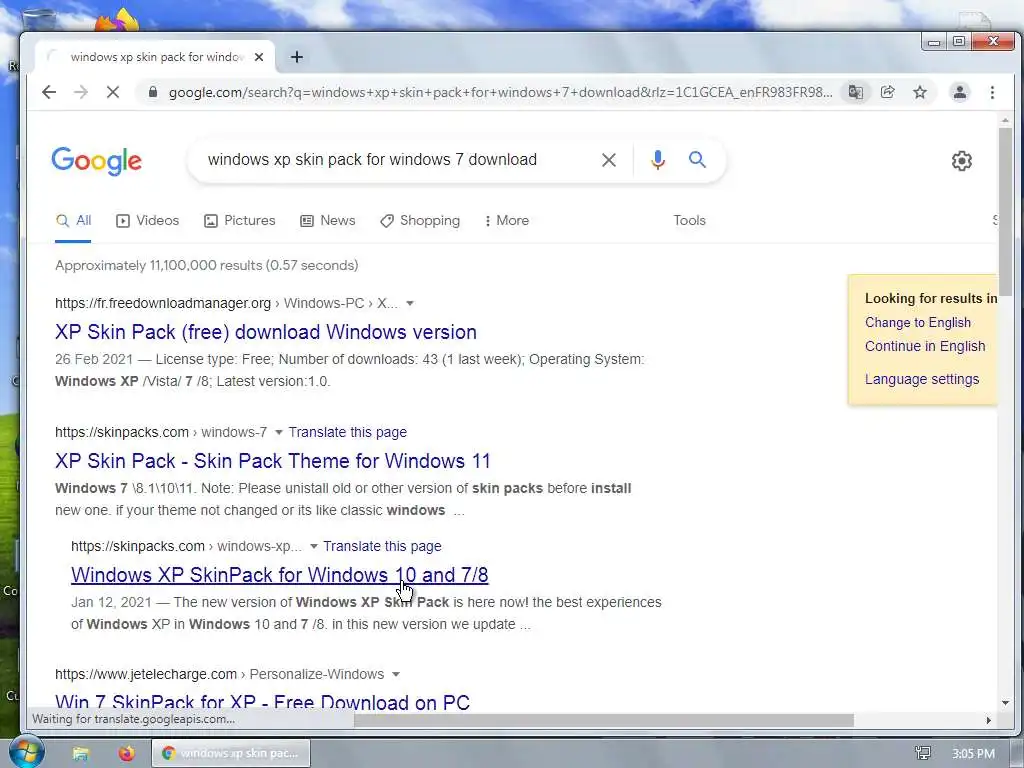Open the Windows Start orb

(26, 752)
